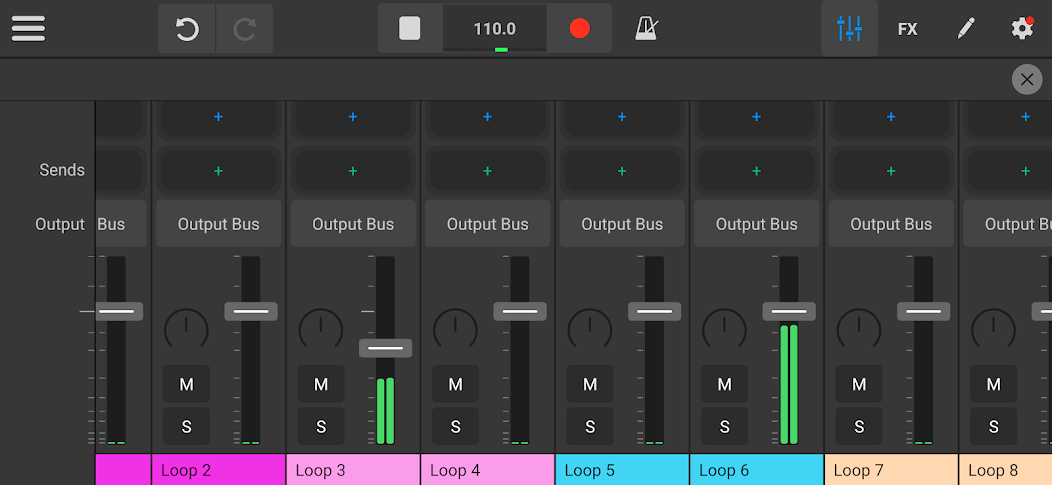The image size is (1052, 485).
Task: Mute the Loop 7 channel
Action: point(859,384)
